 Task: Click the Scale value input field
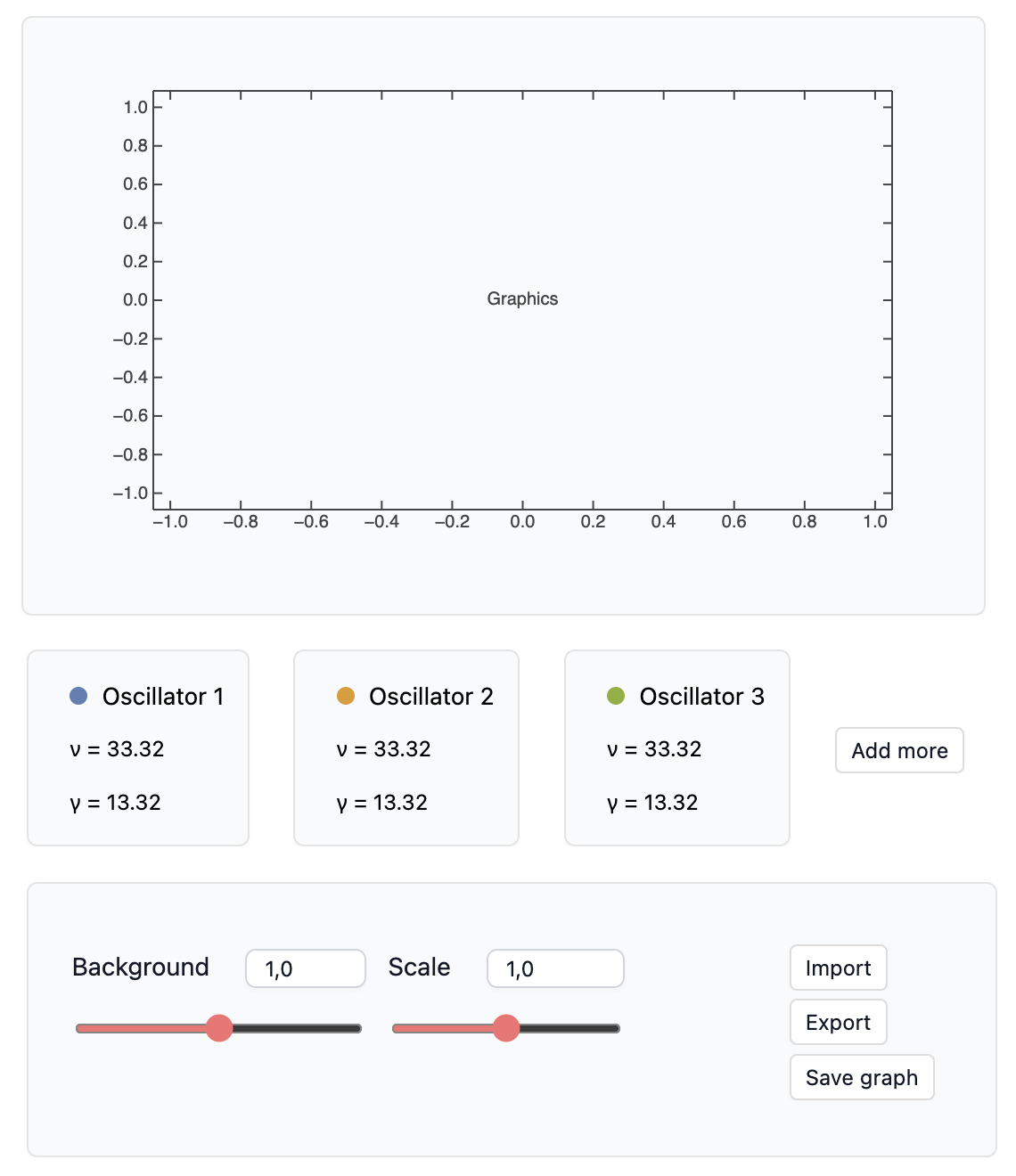pyautogui.click(x=555, y=968)
